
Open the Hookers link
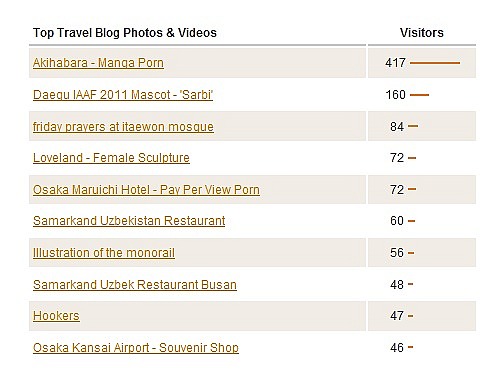[56, 316]
